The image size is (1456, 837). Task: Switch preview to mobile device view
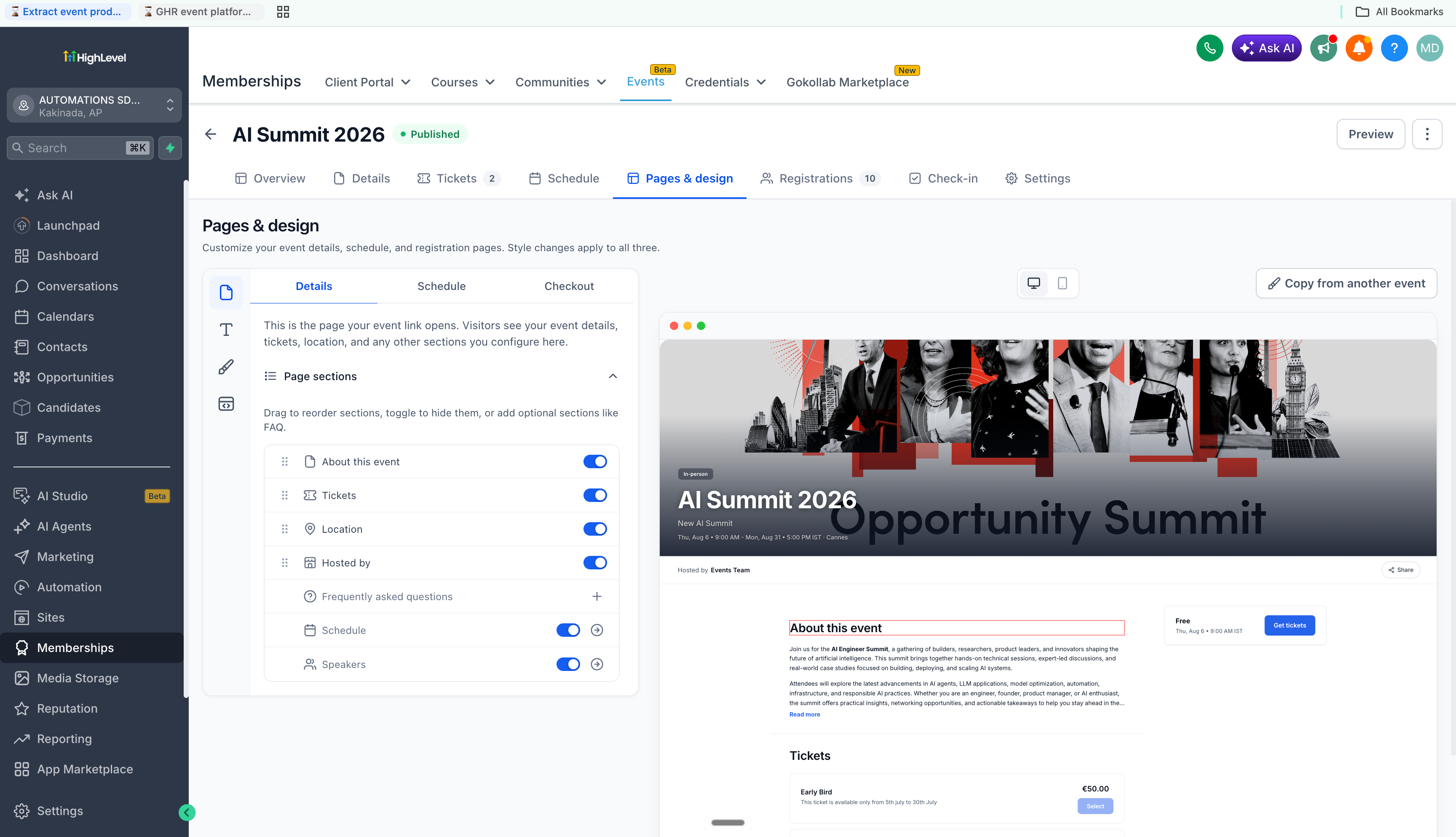click(x=1063, y=283)
